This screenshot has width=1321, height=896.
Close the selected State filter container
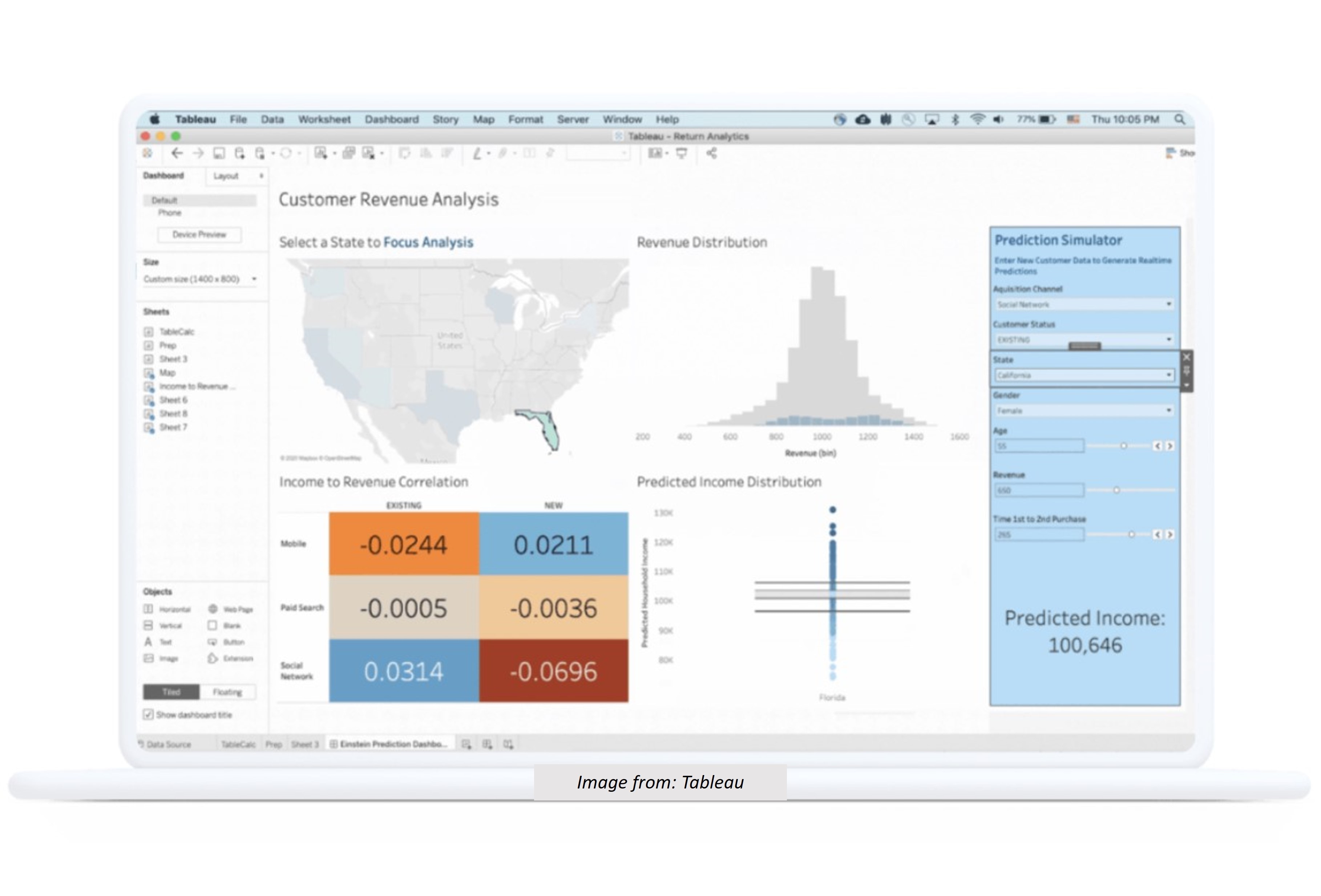pos(1186,357)
